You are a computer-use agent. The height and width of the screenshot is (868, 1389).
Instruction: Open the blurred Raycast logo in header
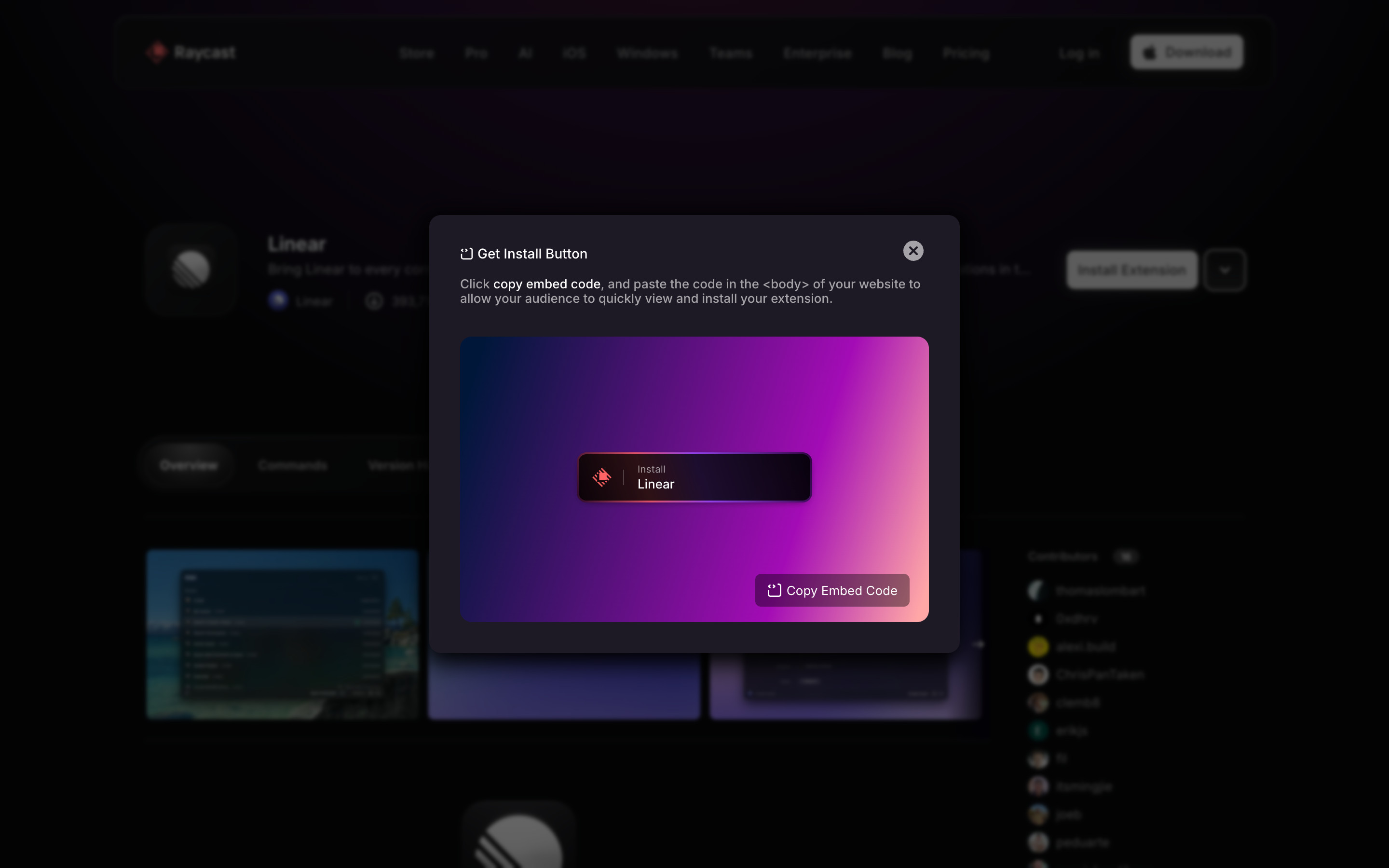(191, 52)
